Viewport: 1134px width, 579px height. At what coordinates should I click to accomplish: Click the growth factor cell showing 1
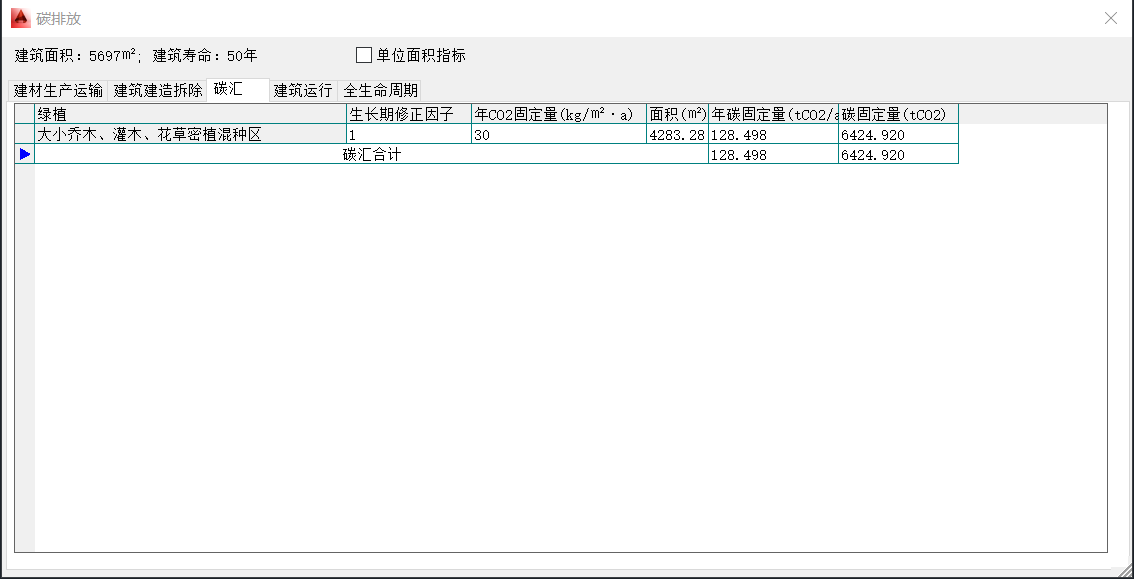408,134
